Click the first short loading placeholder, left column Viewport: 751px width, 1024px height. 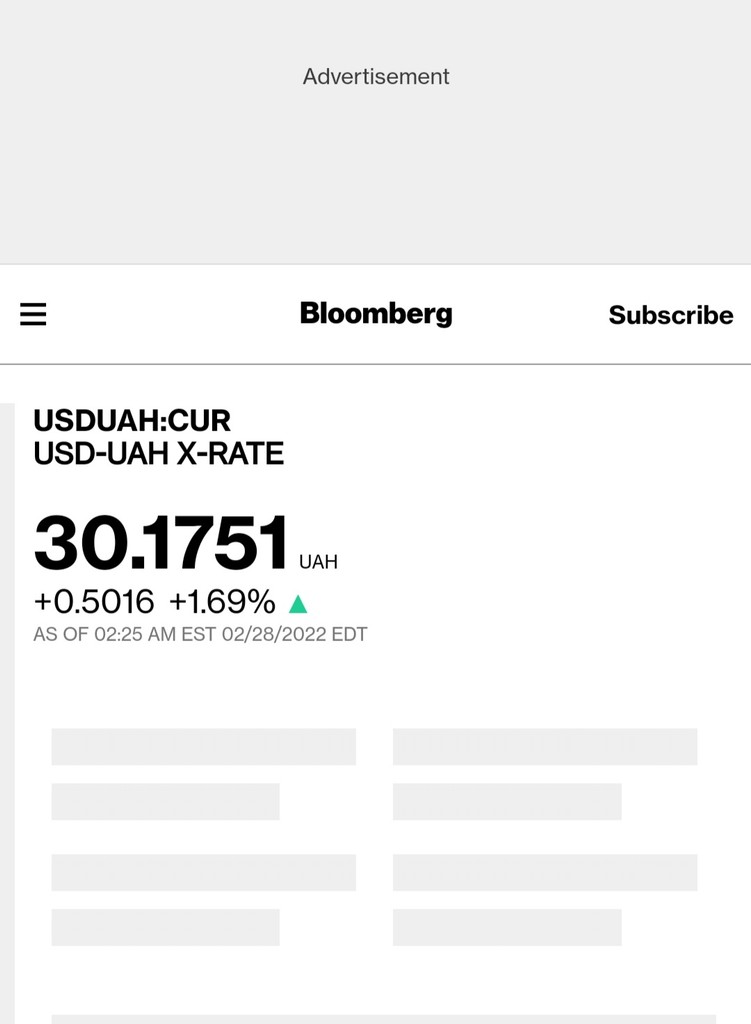pos(165,801)
